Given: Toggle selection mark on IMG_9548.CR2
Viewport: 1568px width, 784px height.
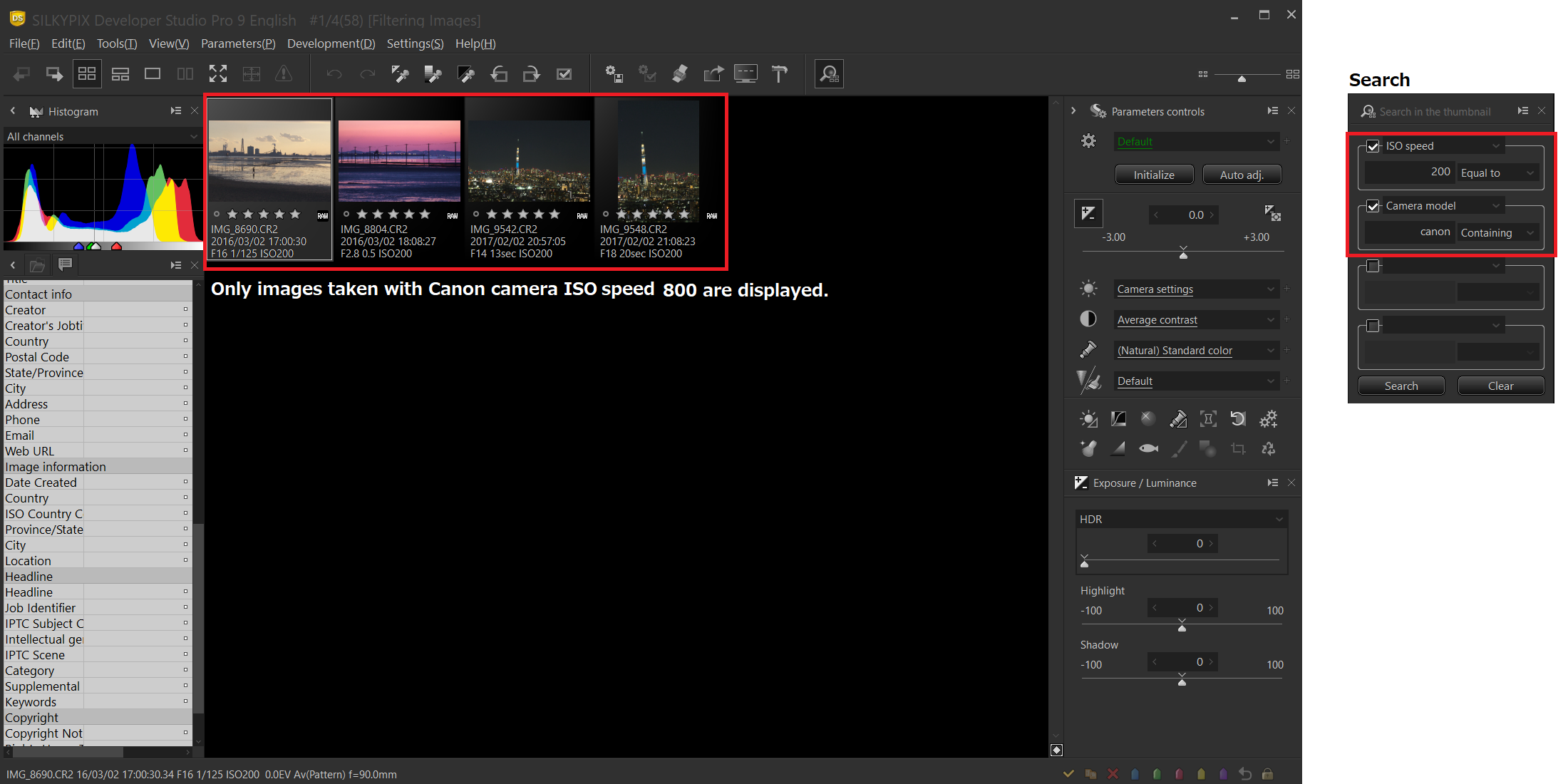Looking at the screenshot, I should click(606, 214).
